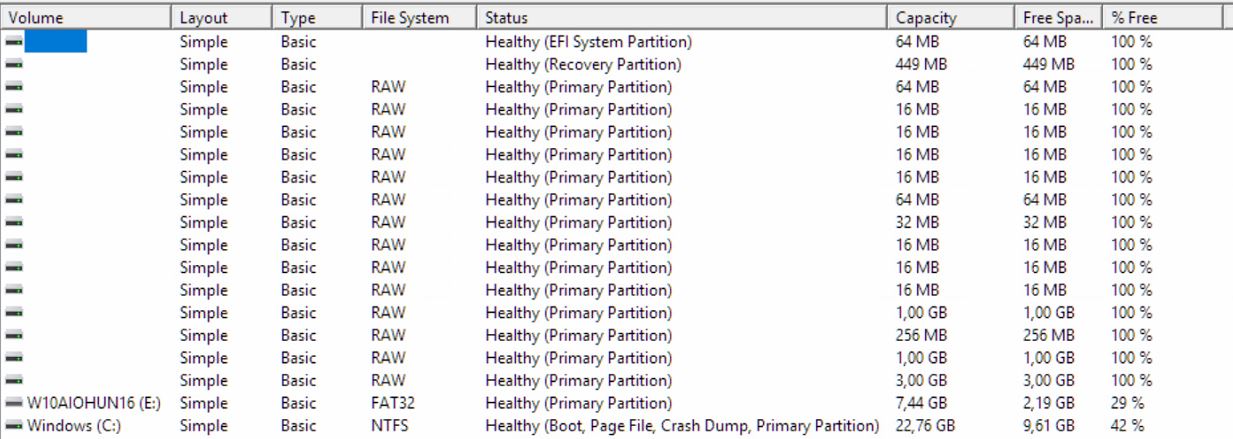Click the 'Healthy (Primary Partition)' status in the 32 MB row
Screen dimensions: 1233x439
pos(578,223)
